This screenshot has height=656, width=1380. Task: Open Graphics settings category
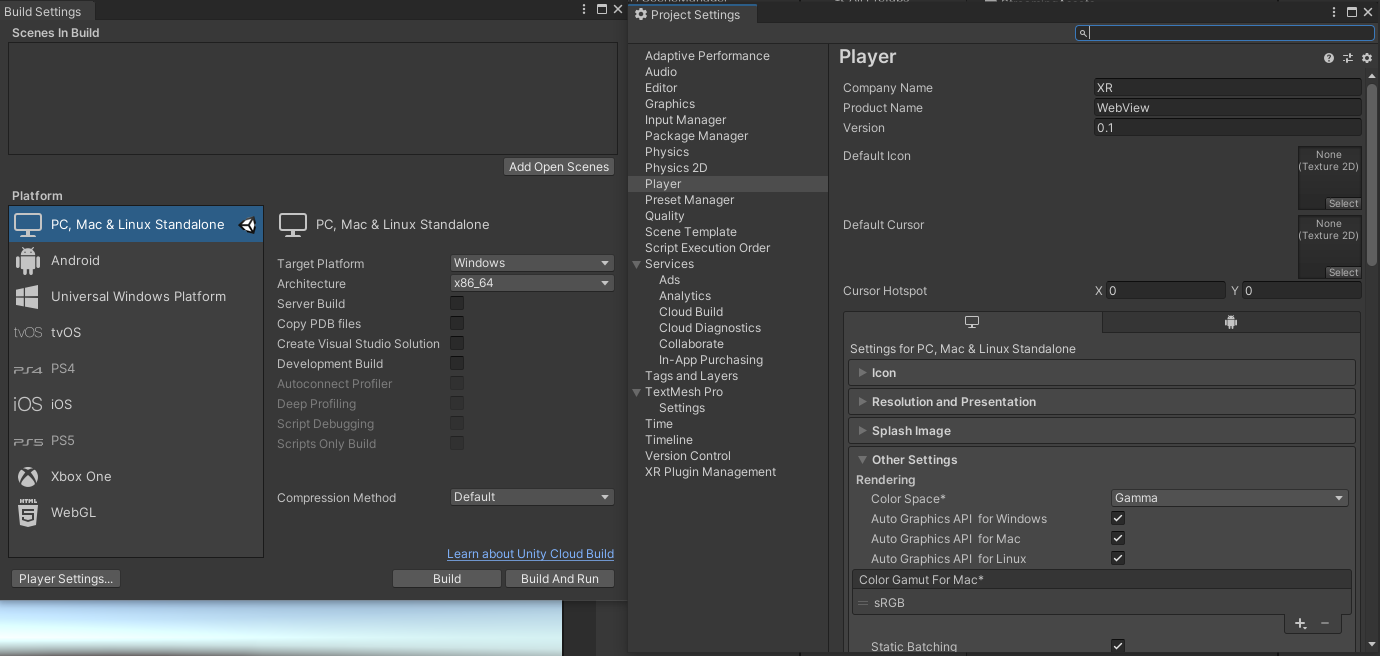coord(670,104)
